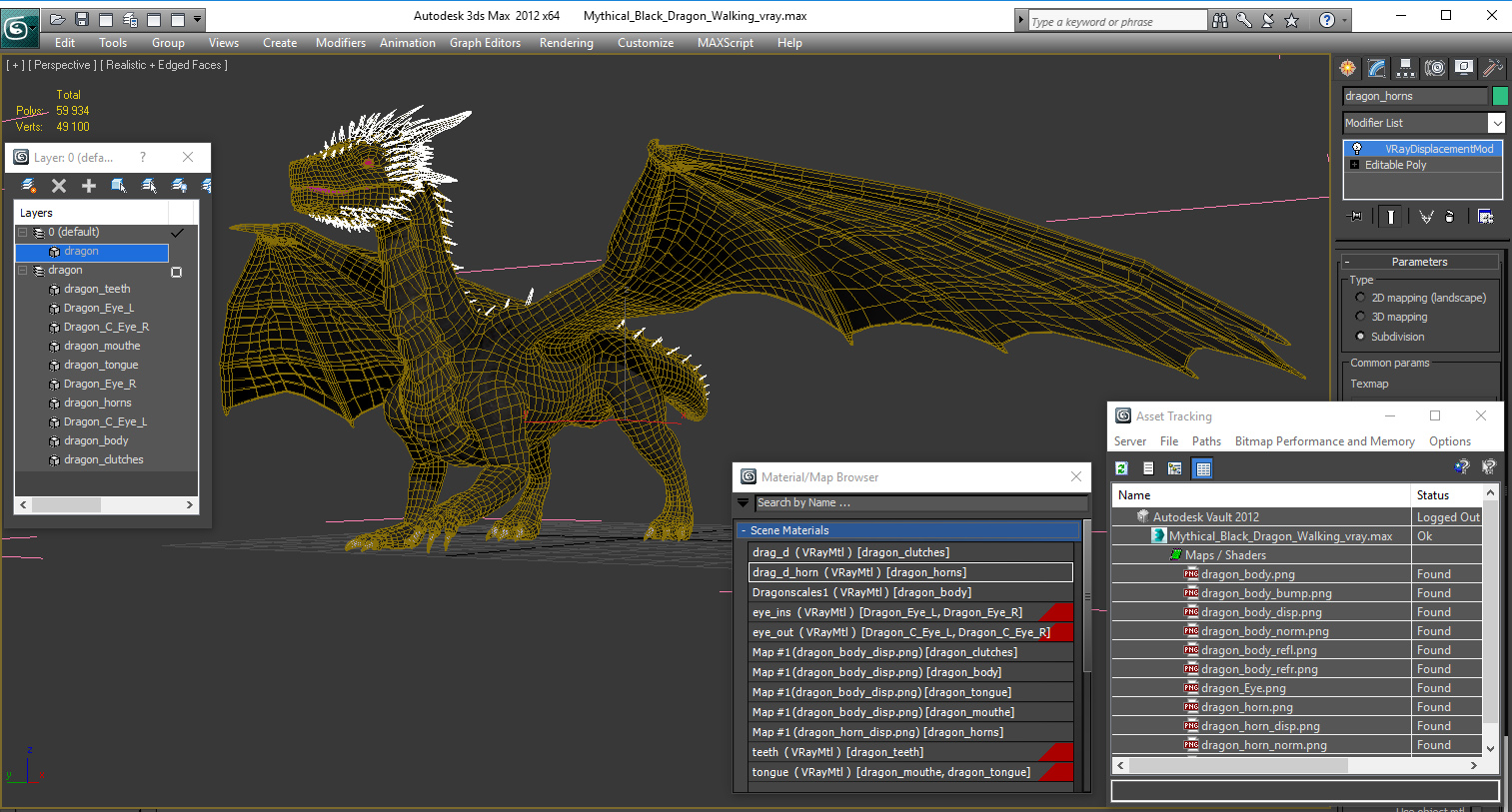1512x812 pixels.
Task: Toggle VRayDisplacementMod lightbulb on/off
Action: click(1357, 149)
